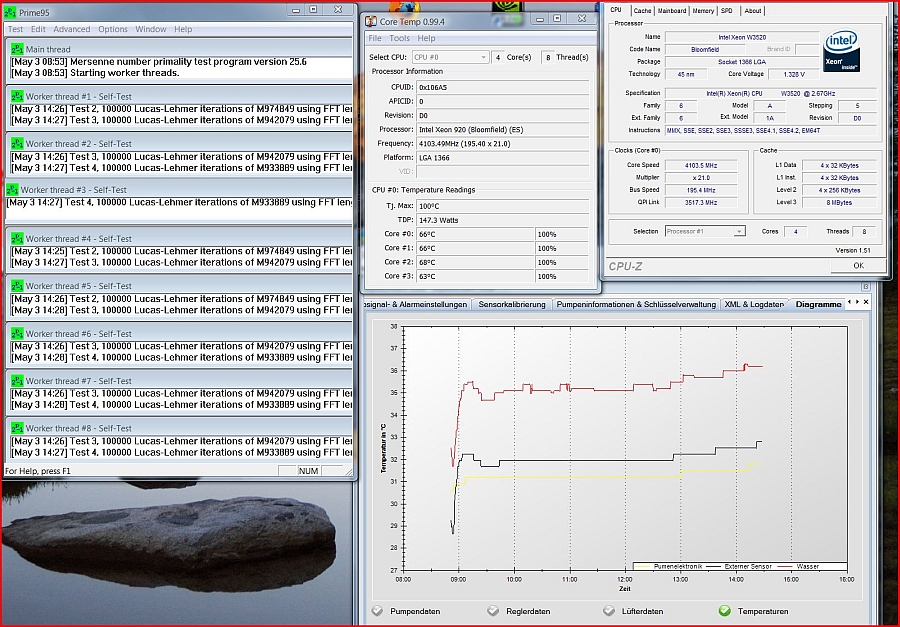The width and height of the screenshot is (900, 627).
Task: Switch to the About tab in CPU-Z
Action: click(752, 11)
